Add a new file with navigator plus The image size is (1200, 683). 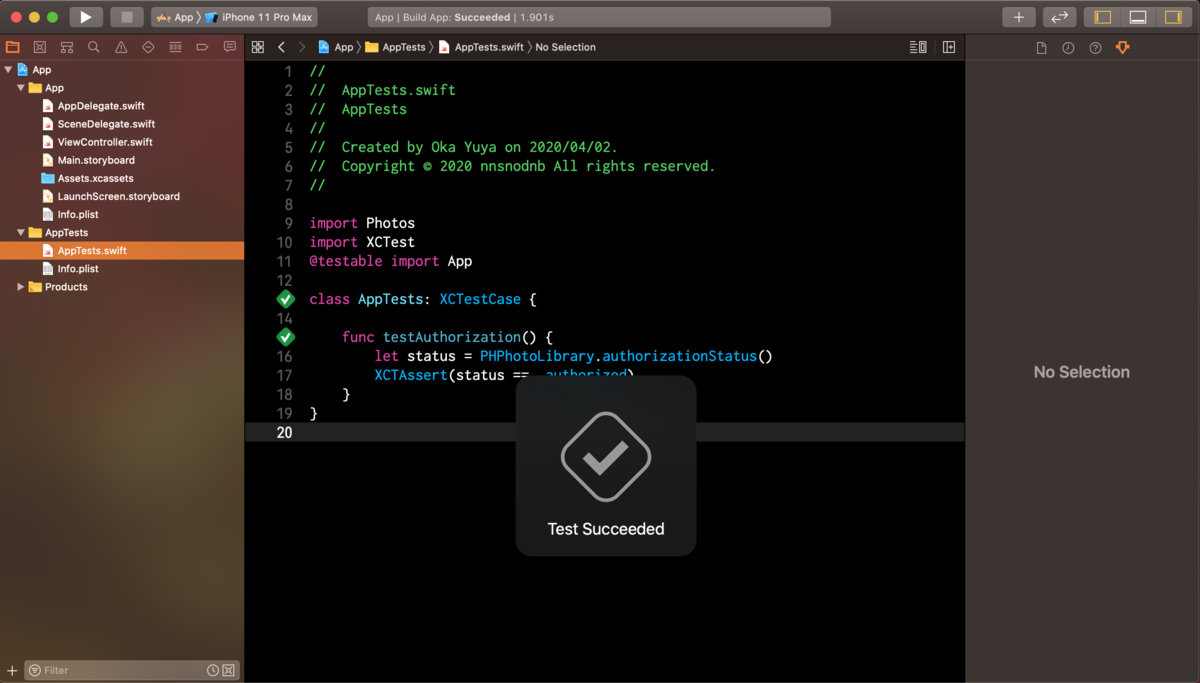click(12, 670)
